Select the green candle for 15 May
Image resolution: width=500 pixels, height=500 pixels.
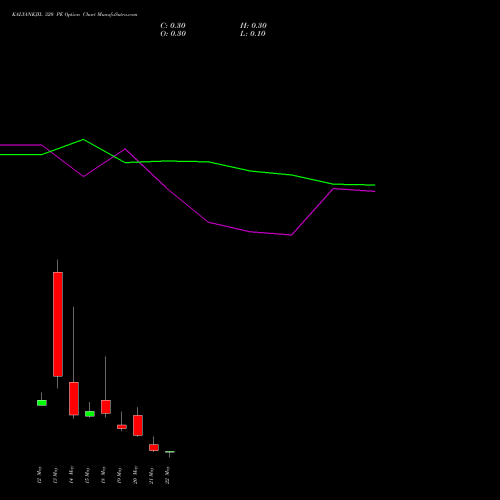point(90,414)
